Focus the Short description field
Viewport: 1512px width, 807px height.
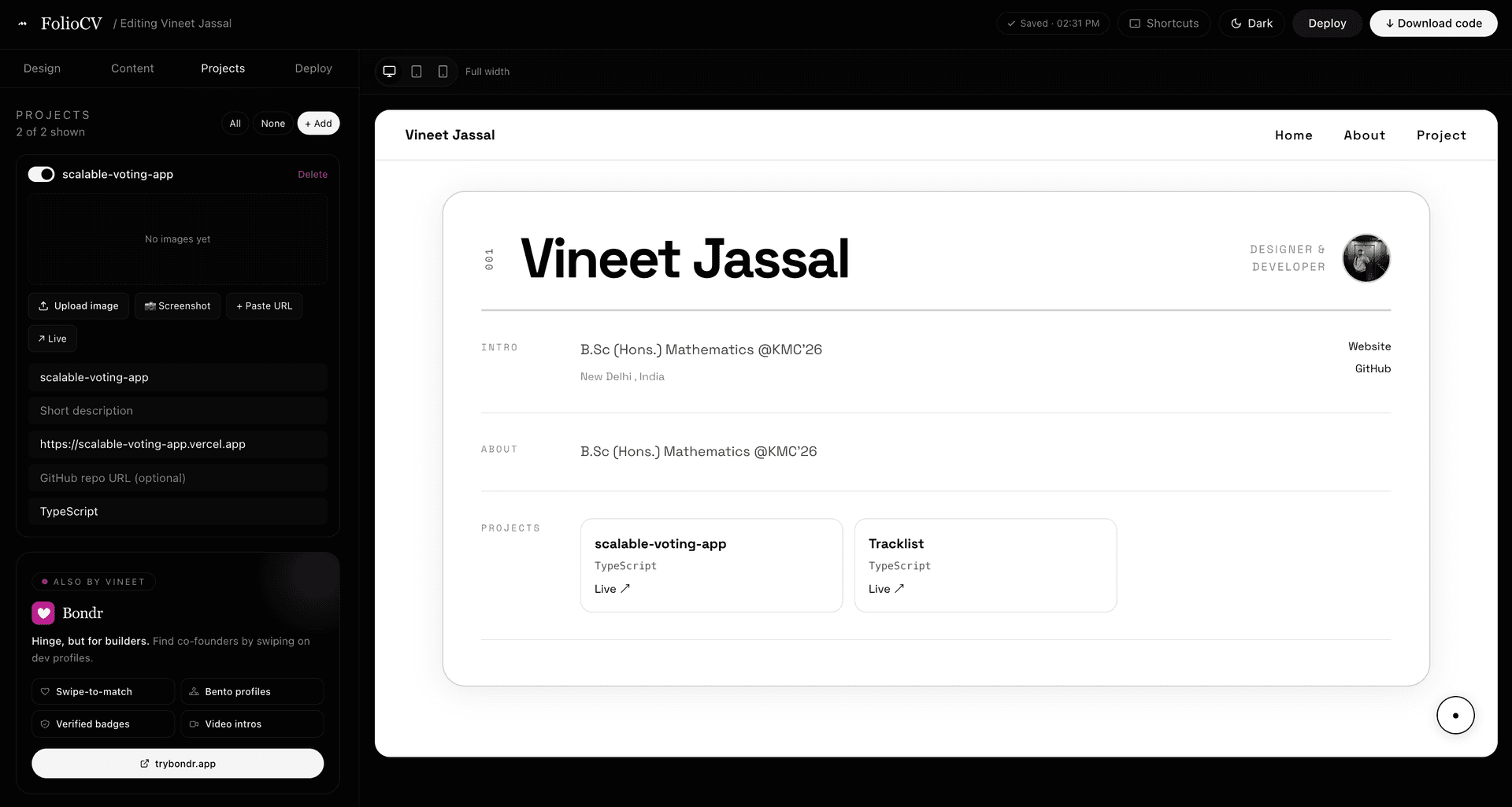[178, 411]
